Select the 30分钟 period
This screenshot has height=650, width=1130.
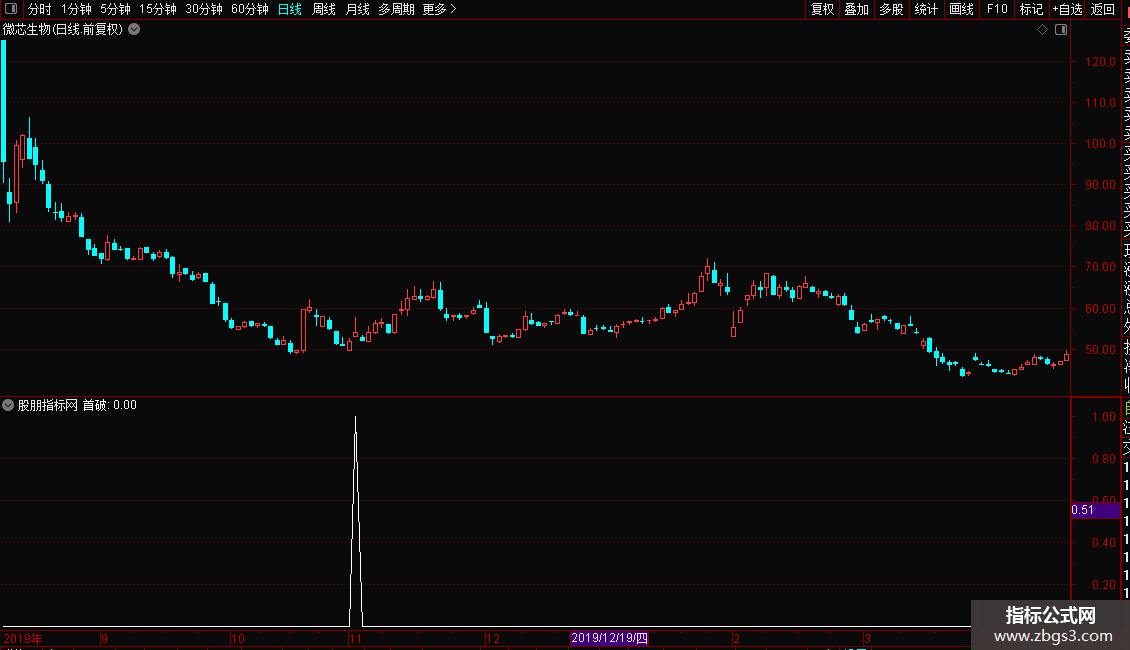click(x=204, y=9)
